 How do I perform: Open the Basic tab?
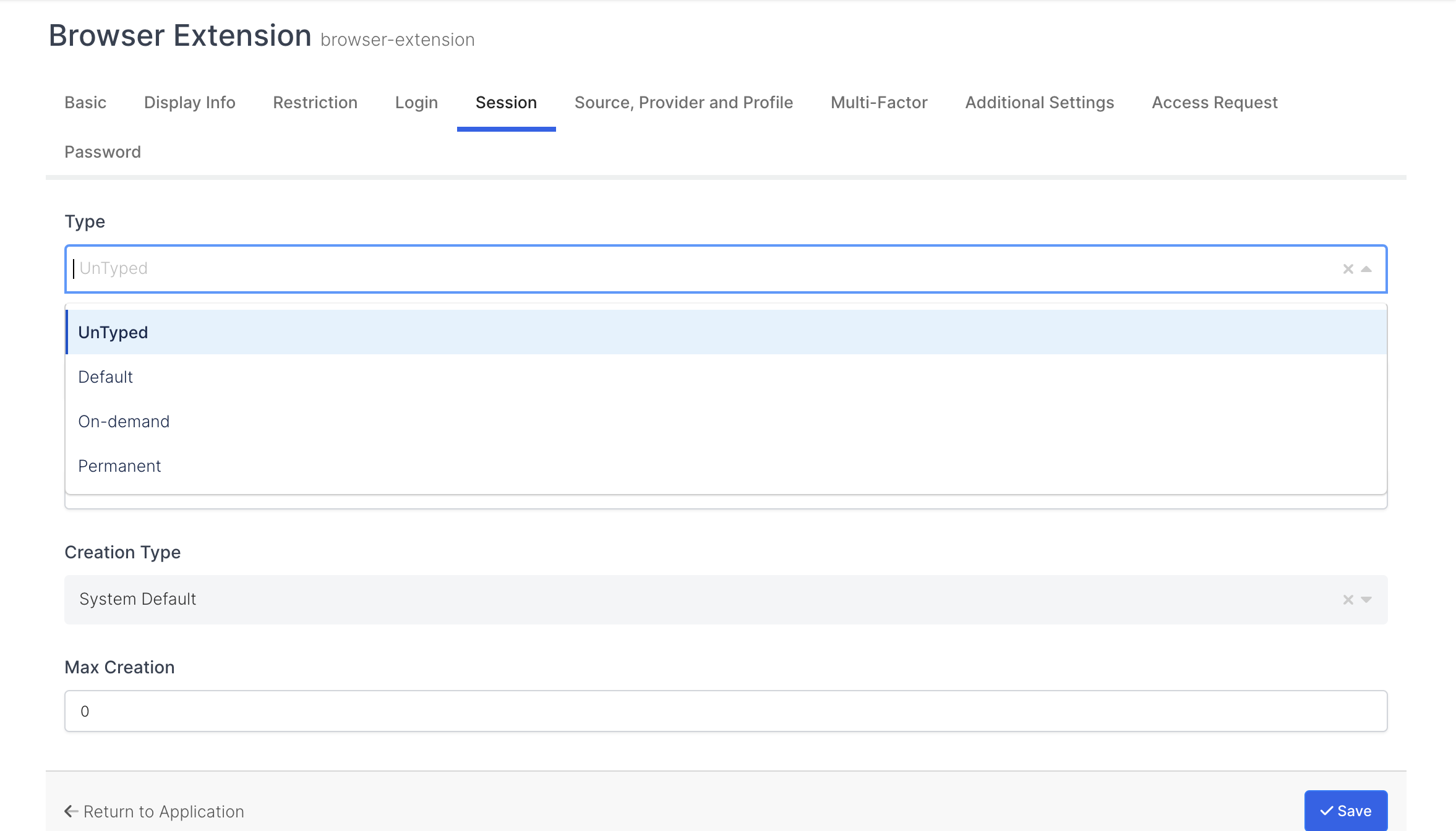tap(85, 102)
